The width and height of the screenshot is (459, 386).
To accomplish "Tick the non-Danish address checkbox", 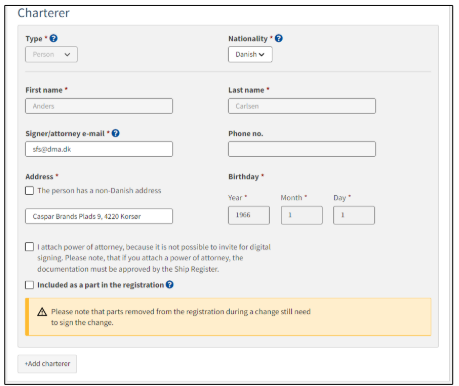I will tap(29, 191).
